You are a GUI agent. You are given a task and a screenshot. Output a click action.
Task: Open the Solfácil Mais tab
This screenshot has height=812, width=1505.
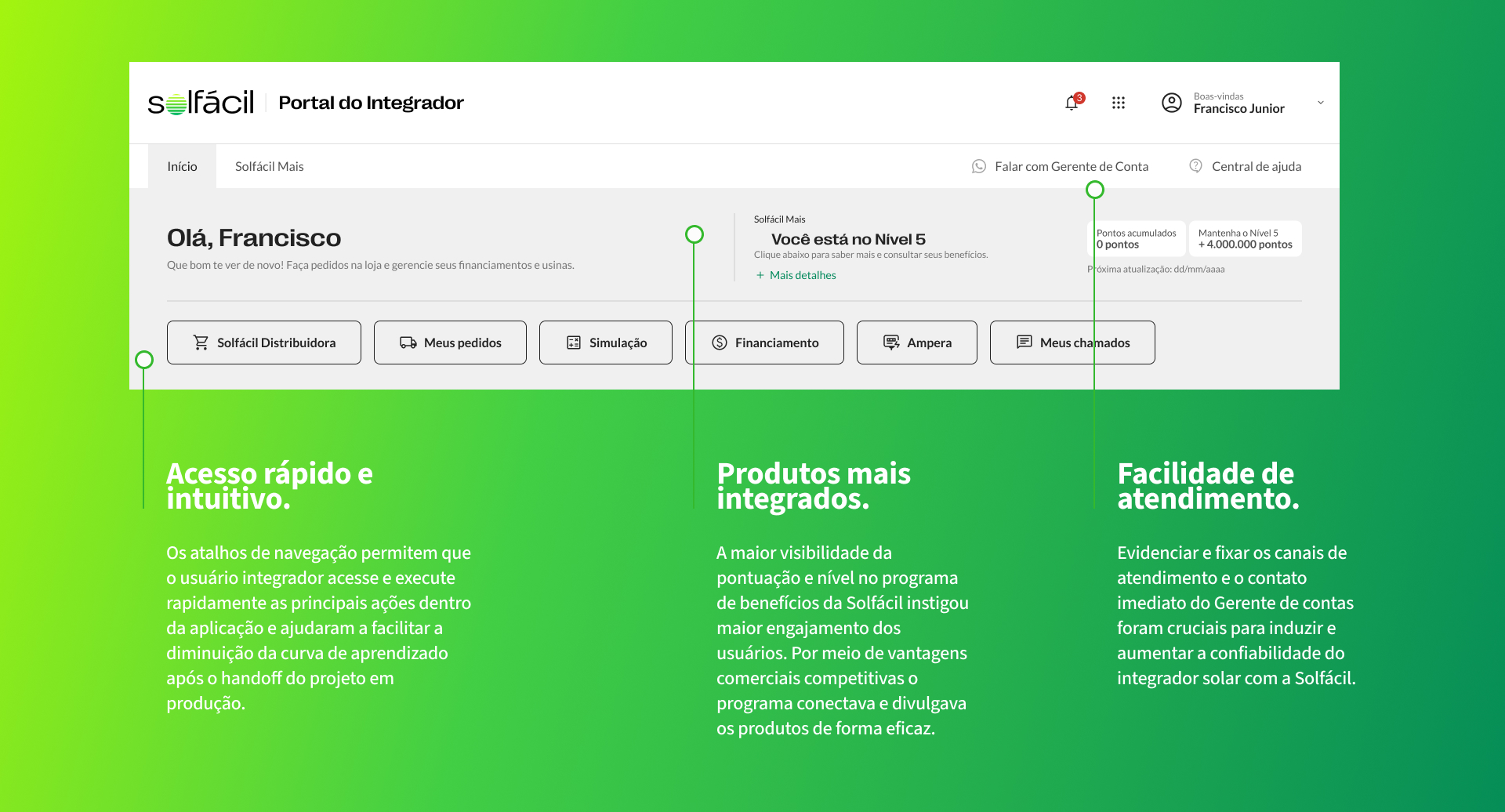click(x=269, y=166)
